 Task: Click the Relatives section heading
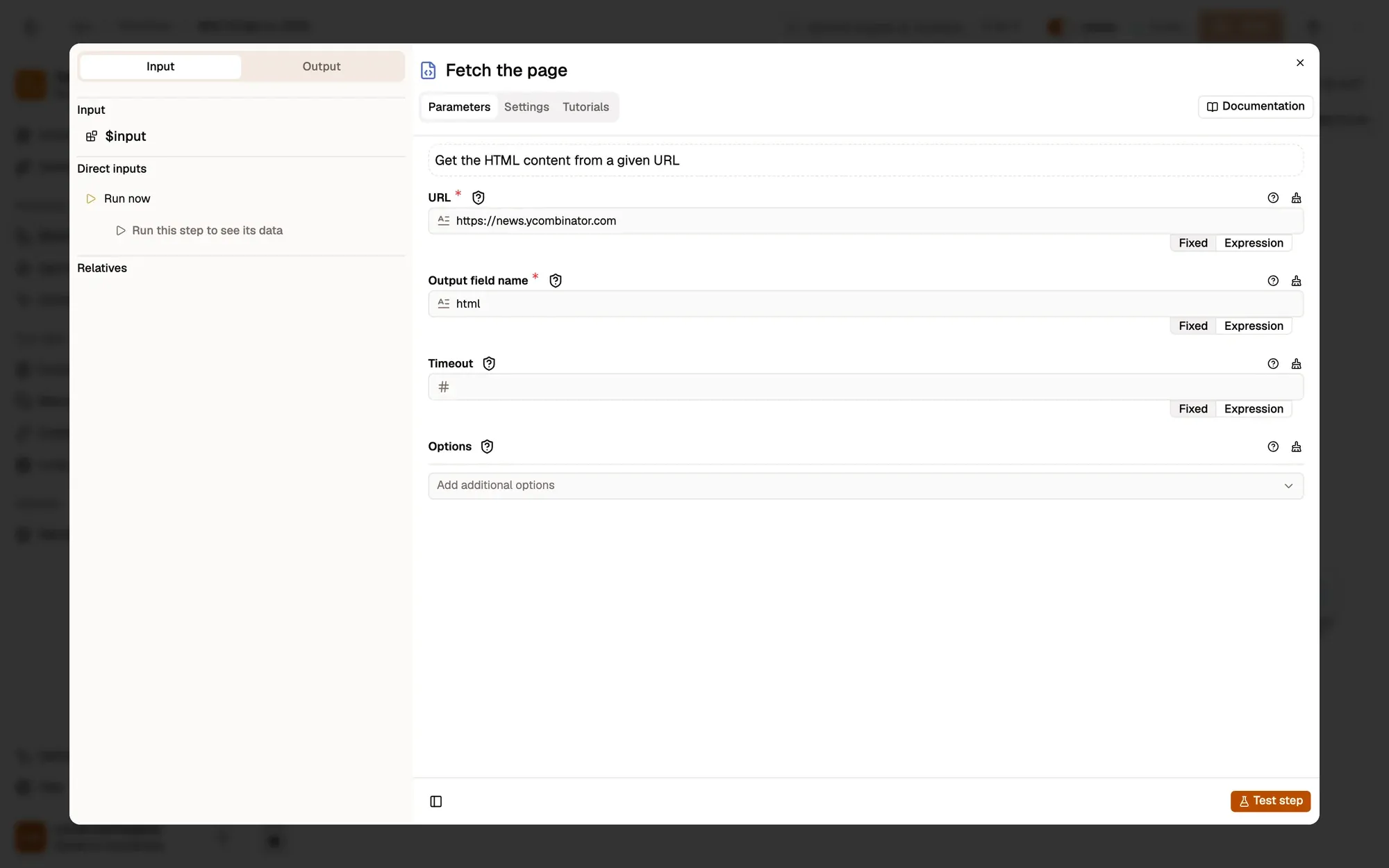coord(102,268)
